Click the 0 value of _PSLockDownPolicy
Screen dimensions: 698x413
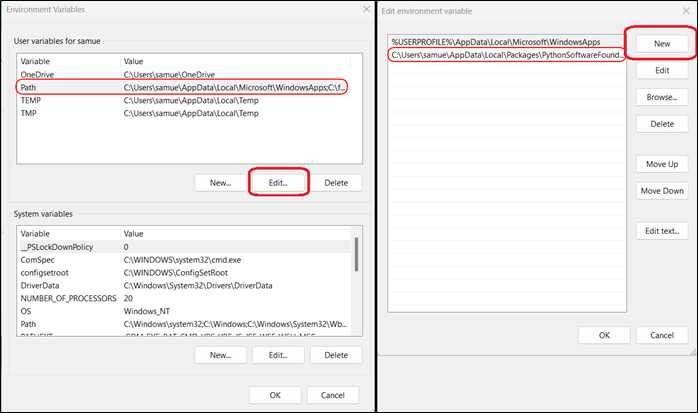click(x=126, y=247)
